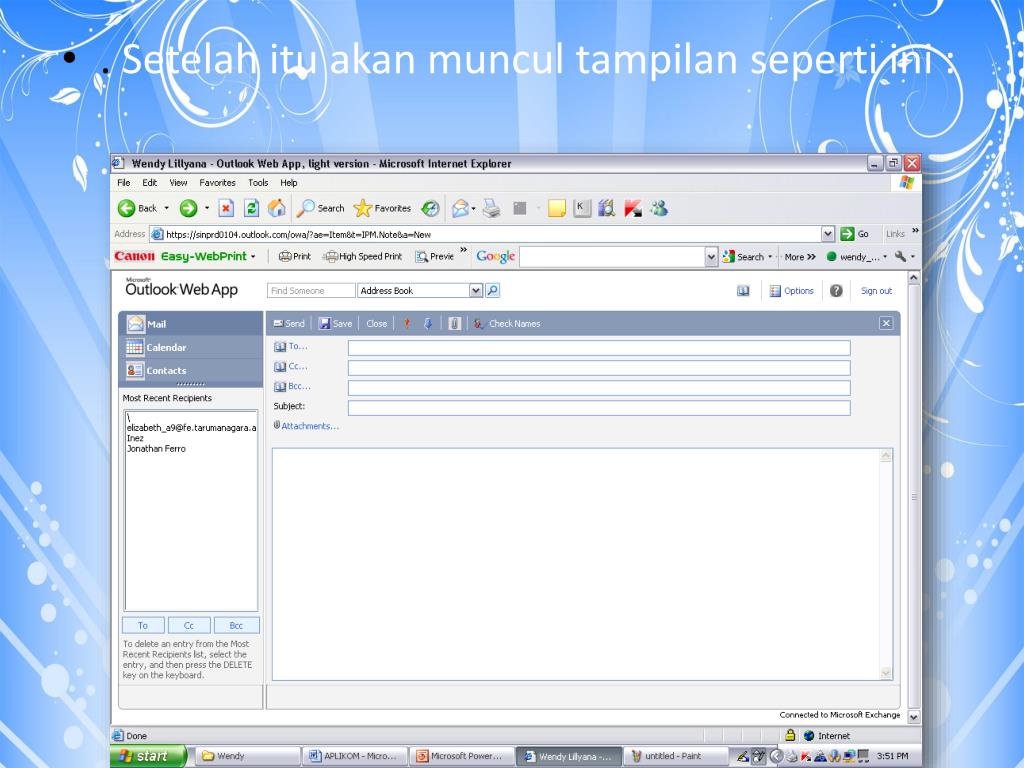Open Help question mark icon
1024x768 pixels.
[836, 291]
